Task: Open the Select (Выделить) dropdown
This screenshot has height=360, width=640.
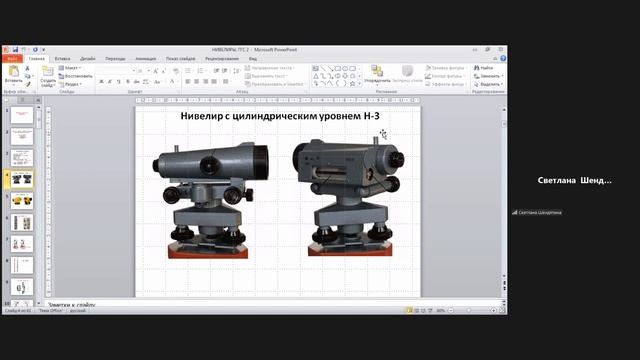Action: (489, 84)
